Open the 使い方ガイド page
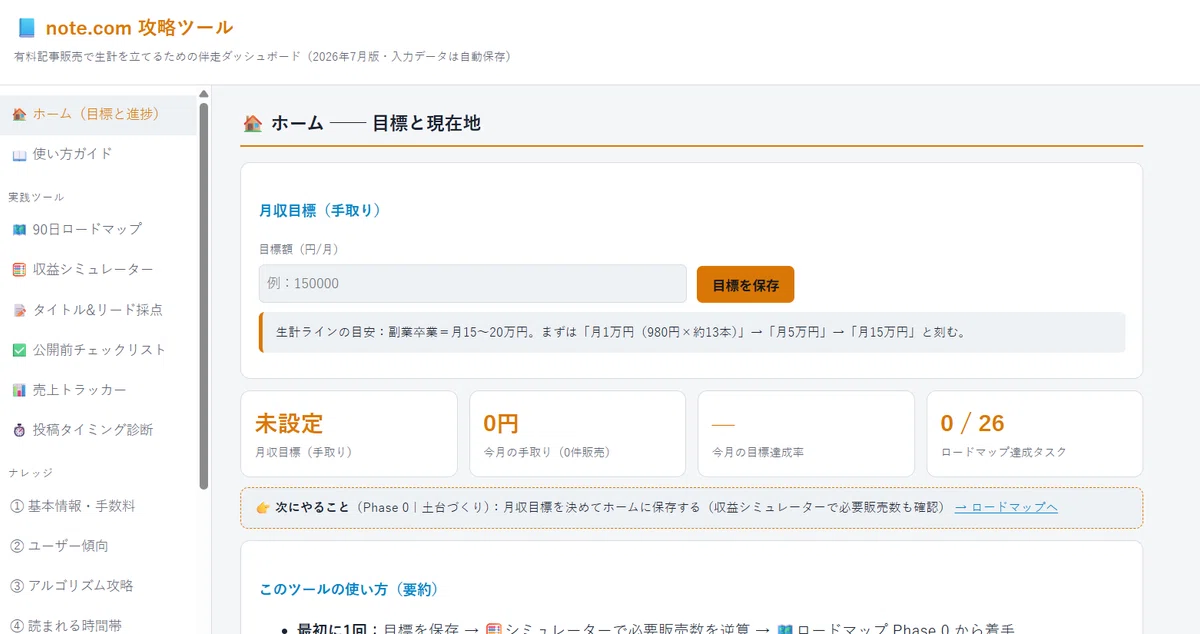Image resolution: width=1200 pixels, height=634 pixels. coord(98,154)
